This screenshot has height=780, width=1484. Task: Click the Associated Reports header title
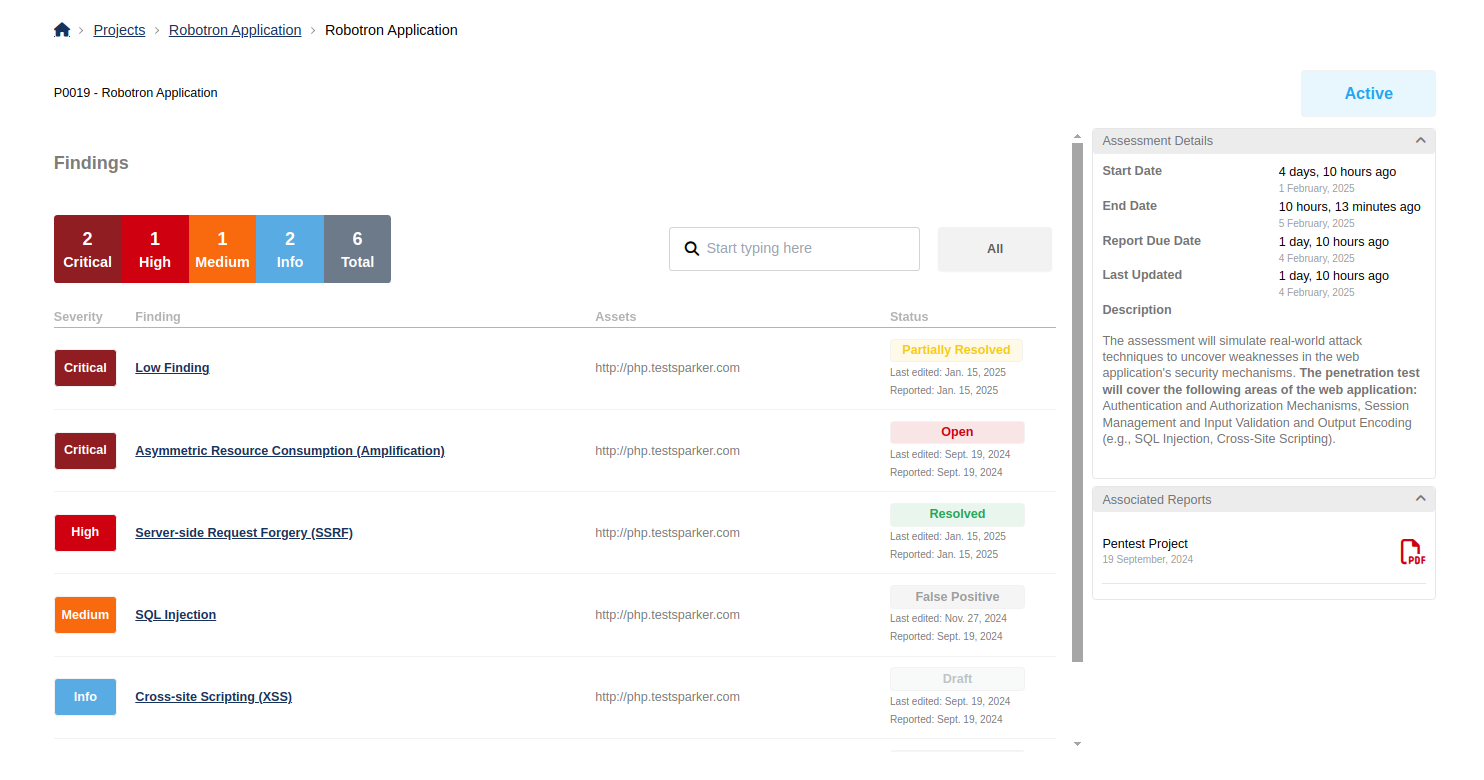[1157, 500]
